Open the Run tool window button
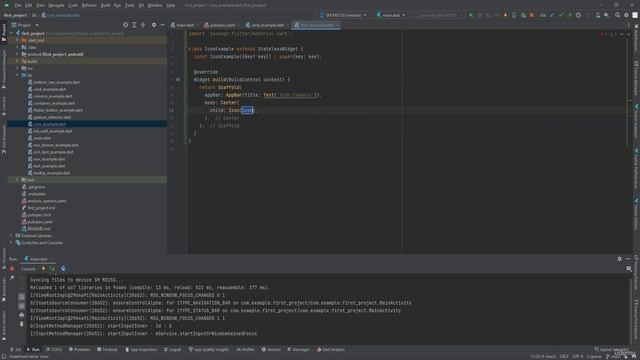640x360 pixels. click(x=33, y=349)
